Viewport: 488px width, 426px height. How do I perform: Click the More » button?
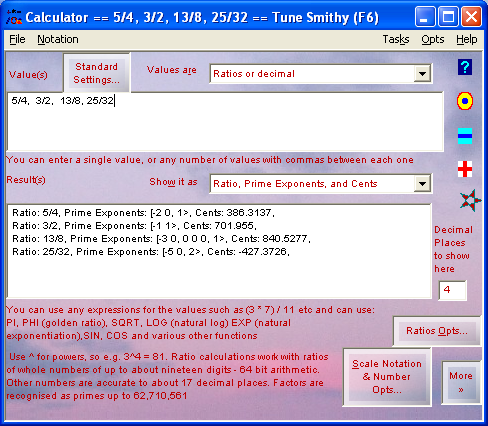coord(461,382)
